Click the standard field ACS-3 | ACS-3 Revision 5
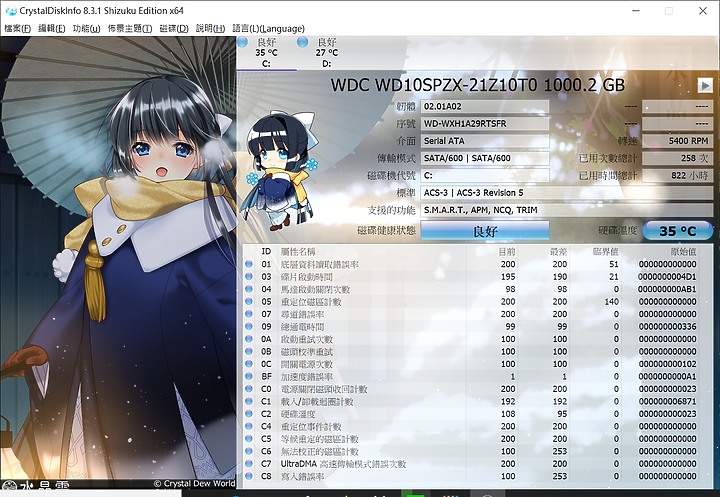 [567, 193]
